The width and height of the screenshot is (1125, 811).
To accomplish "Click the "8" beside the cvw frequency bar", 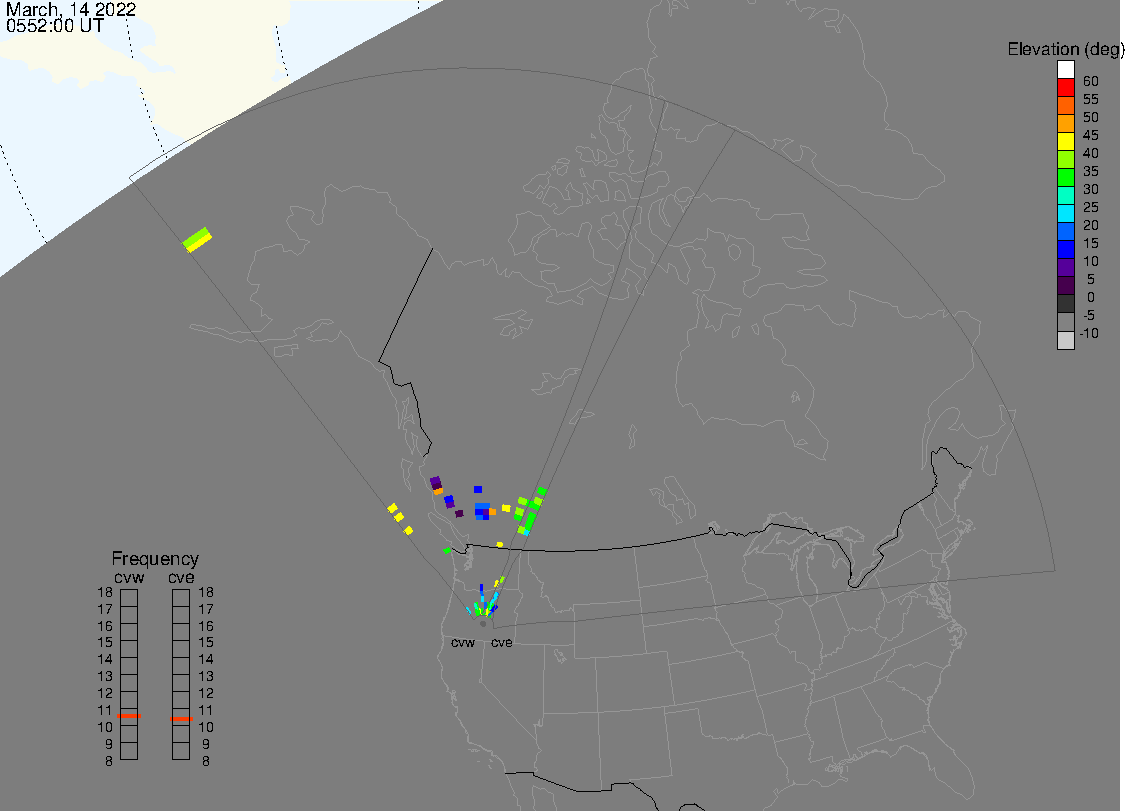I will coord(109,761).
